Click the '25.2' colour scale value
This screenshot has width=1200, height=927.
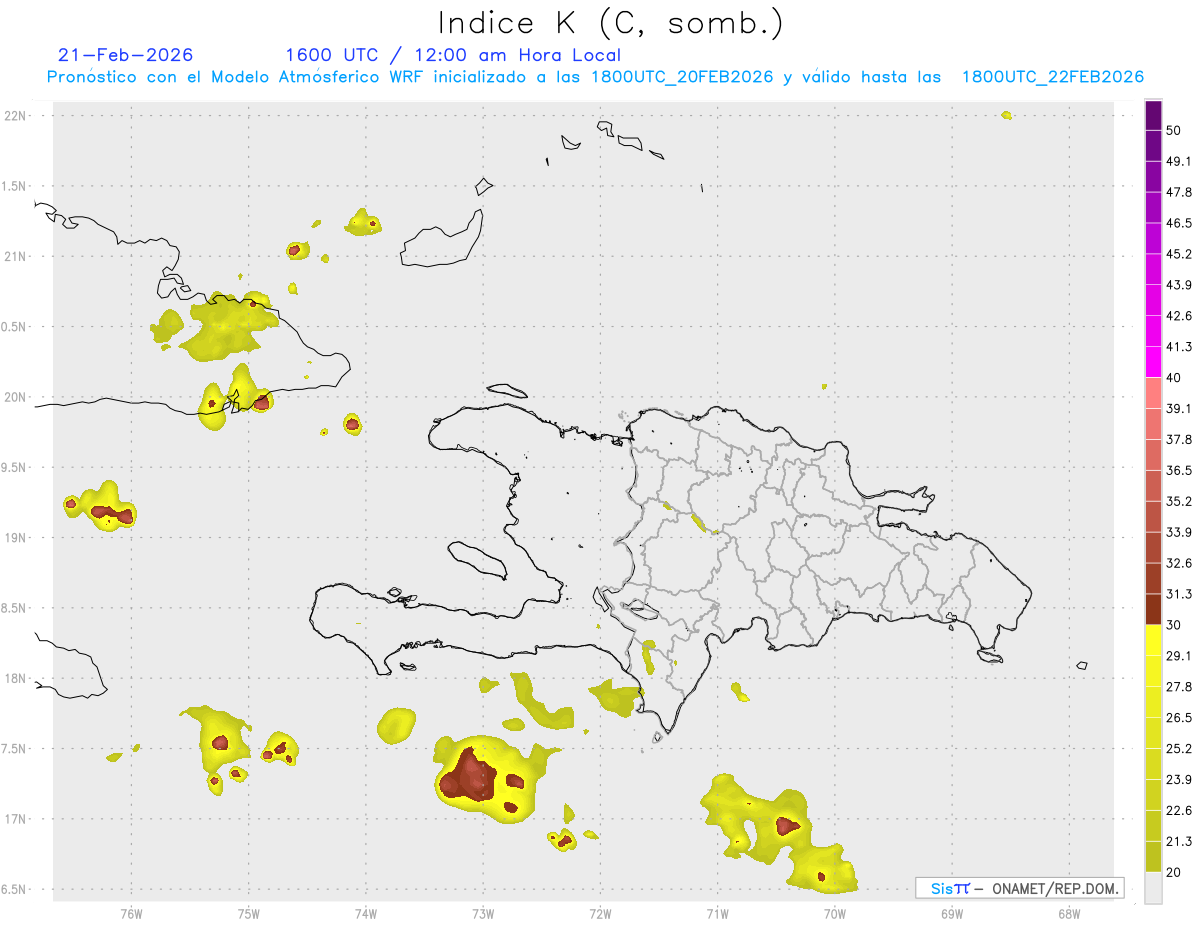1179,749
